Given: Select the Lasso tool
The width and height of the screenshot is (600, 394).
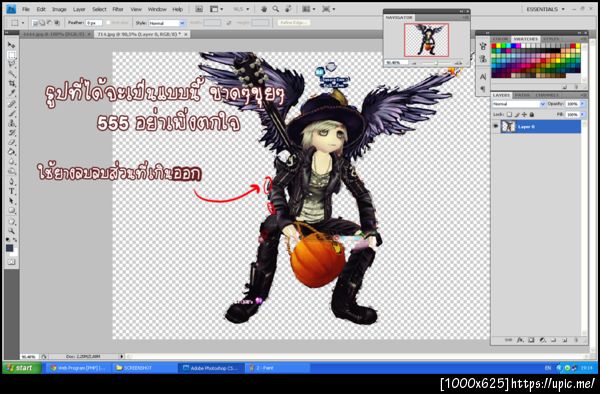Looking at the screenshot, I should coord(11,64).
